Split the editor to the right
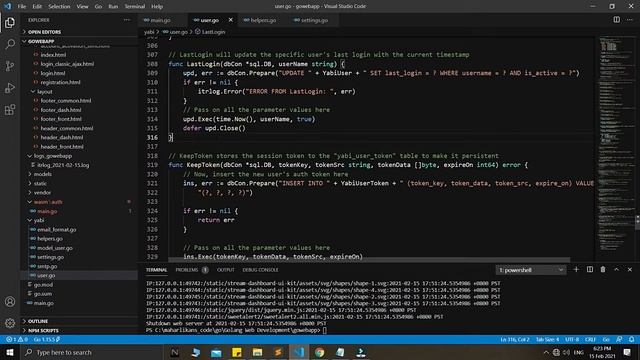The width and height of the screenshot is (640, 360). [x=616, y=20]
